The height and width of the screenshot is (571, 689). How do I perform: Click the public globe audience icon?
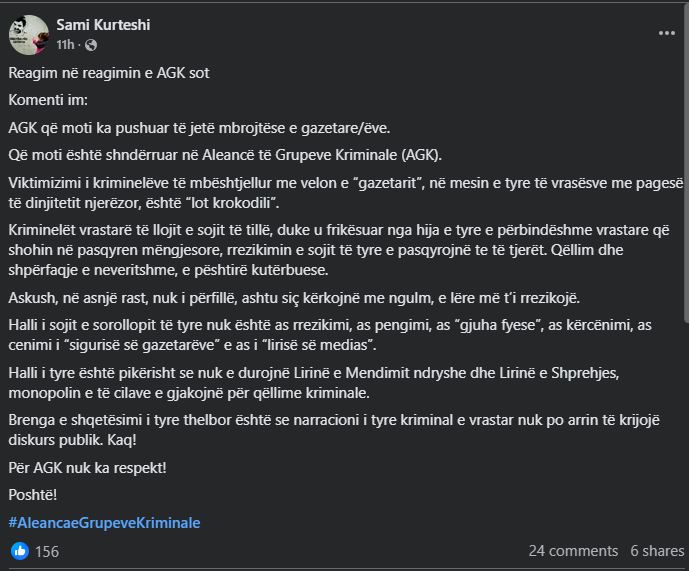[x=92, y=45]
